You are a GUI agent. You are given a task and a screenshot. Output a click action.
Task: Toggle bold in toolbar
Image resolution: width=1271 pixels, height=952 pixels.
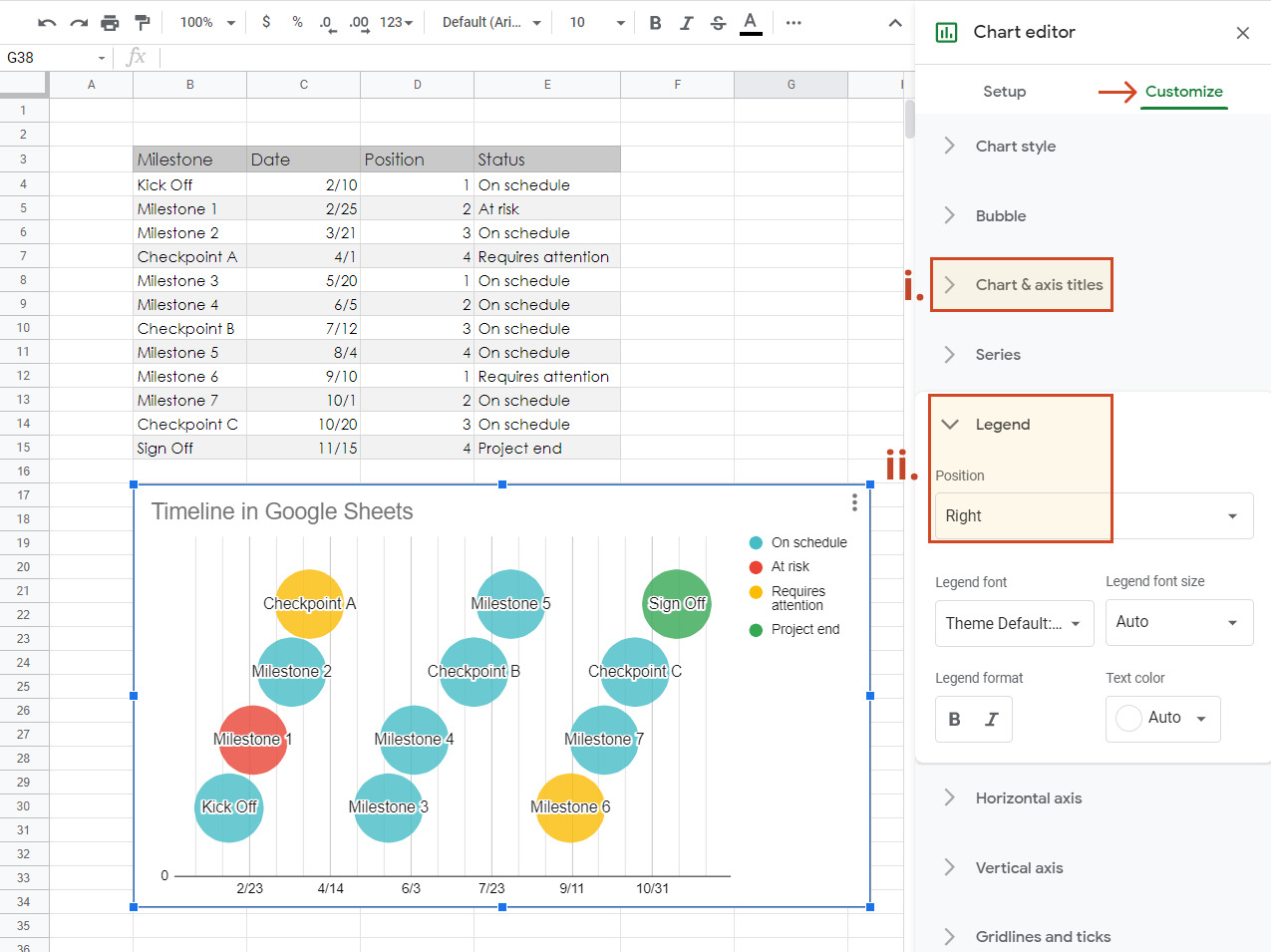[x=655, y=22]
